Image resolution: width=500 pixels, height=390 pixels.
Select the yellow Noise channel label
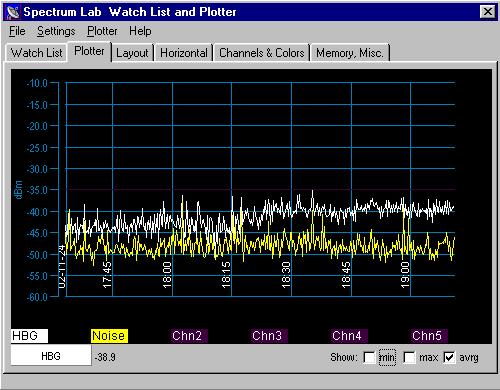109,336
